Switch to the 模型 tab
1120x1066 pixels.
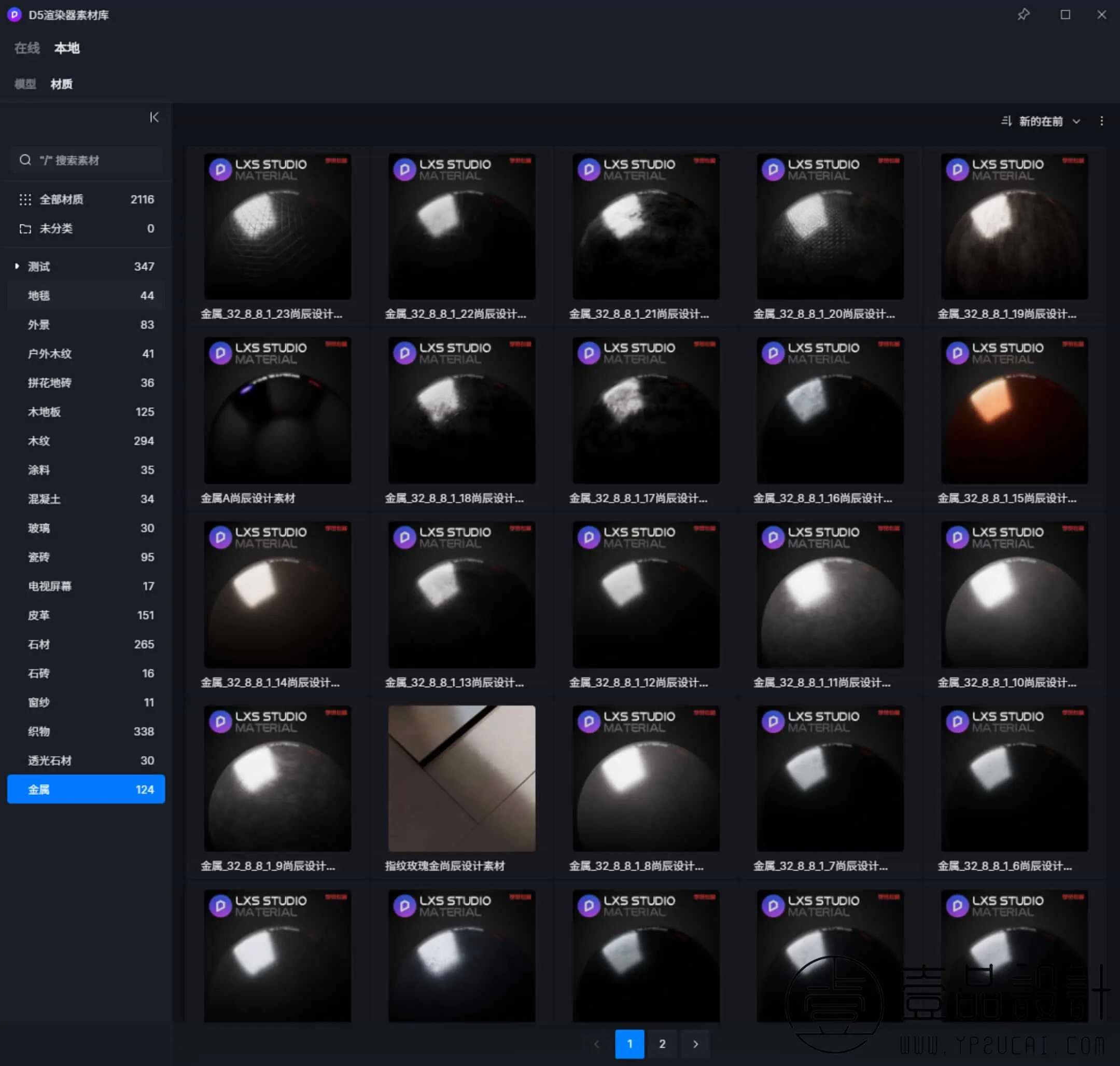[25, 84]
